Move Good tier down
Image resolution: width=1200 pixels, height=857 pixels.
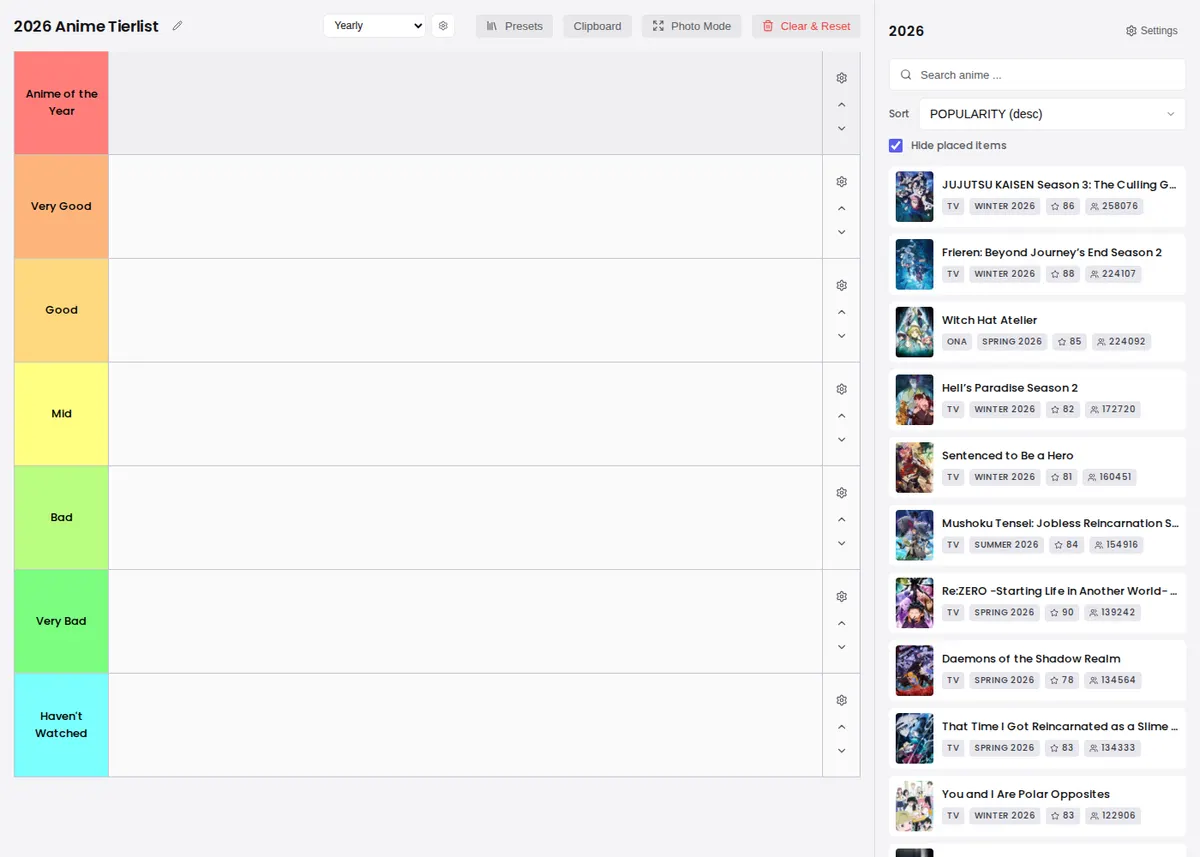841,336
